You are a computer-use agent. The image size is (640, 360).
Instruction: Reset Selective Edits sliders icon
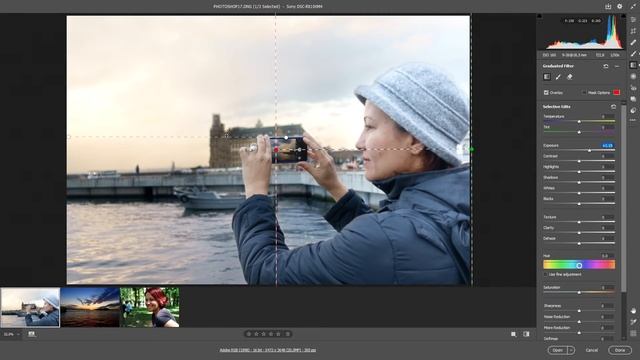click(x=613, y=107)
